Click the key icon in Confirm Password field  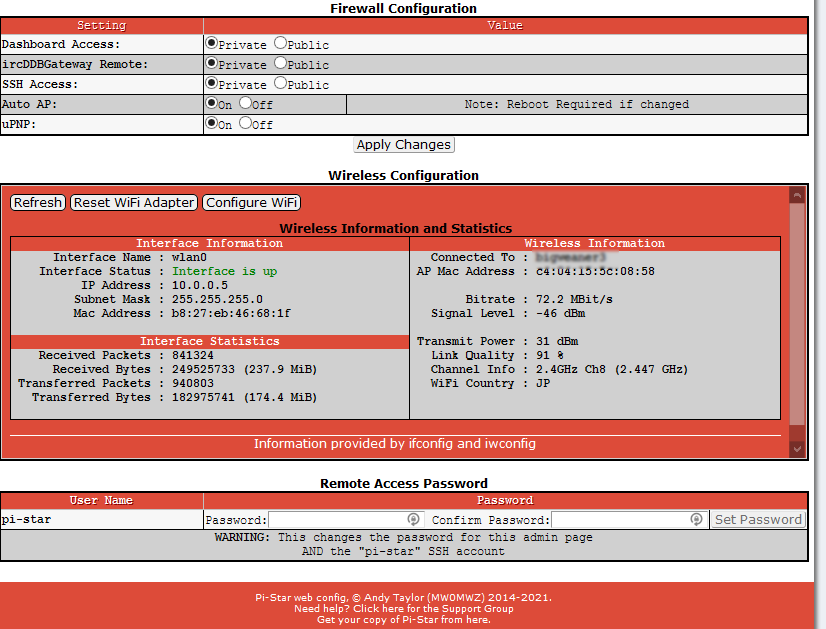point(697,520)
